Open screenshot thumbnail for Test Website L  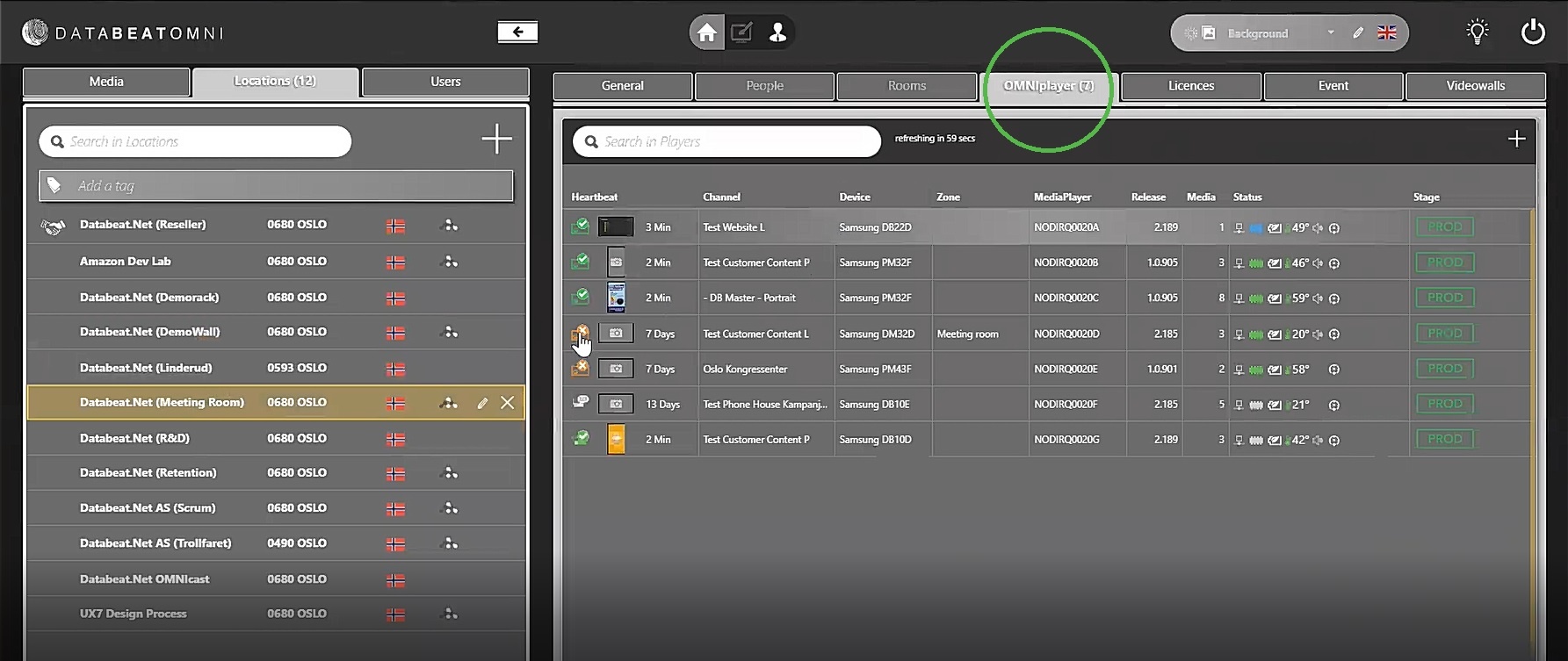pyautogui.click(x=616, y=227)
